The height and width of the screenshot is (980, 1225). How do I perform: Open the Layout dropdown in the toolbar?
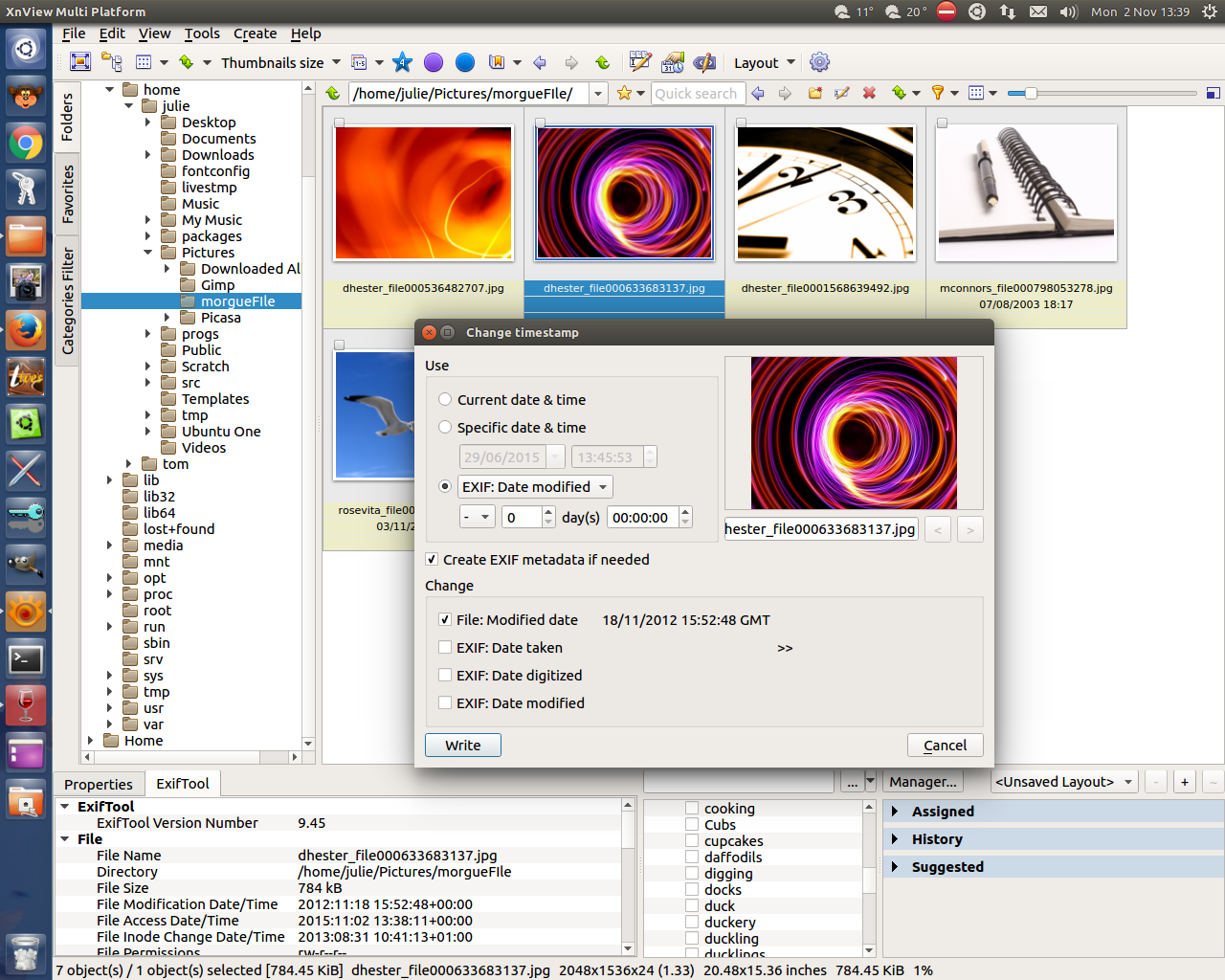click(764, 63)
